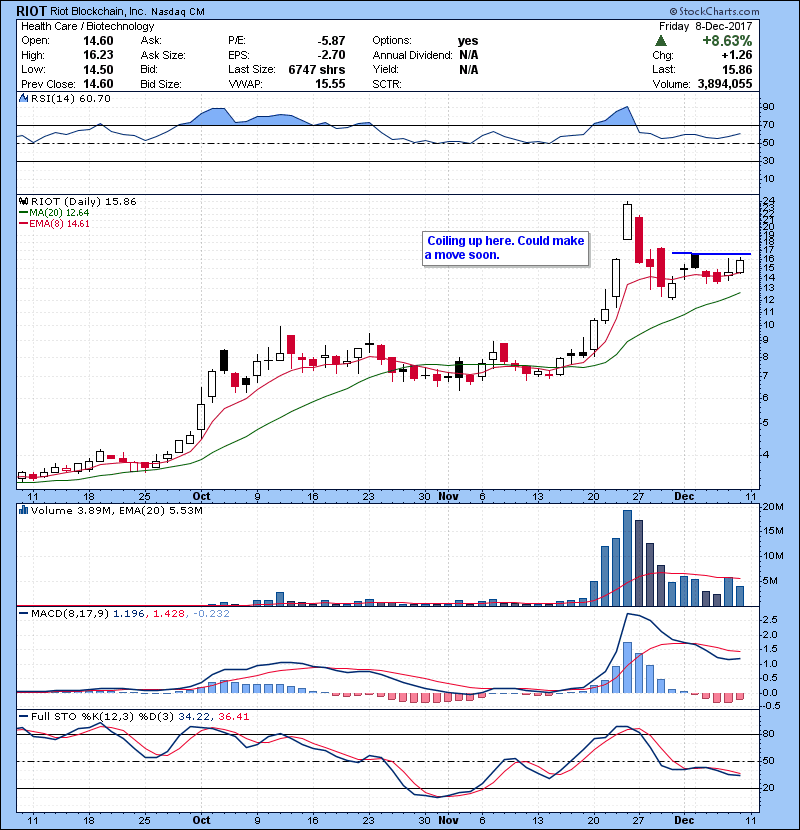Image resolution: width=800 pixels, height=830 pixels.
Task: Click the blue resistance line near 16.5
Action: click(x=711, y=254)
